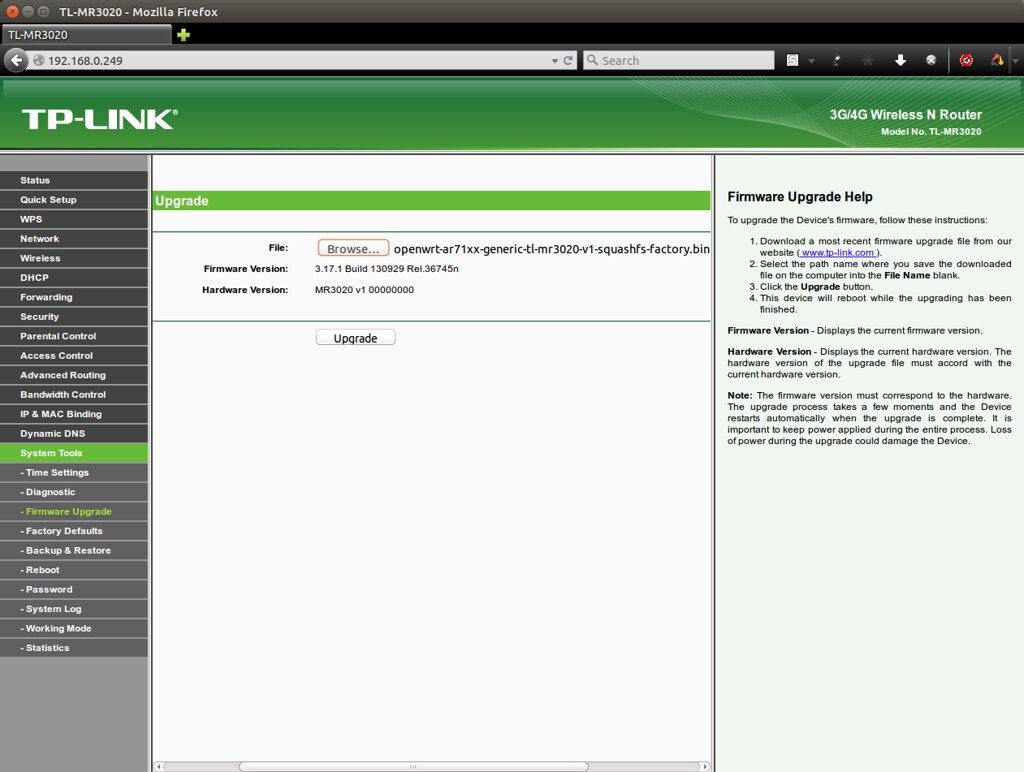Click the small pin icon in toolbar
Viewport: 1024px width, 772px height.
point(837,60)
